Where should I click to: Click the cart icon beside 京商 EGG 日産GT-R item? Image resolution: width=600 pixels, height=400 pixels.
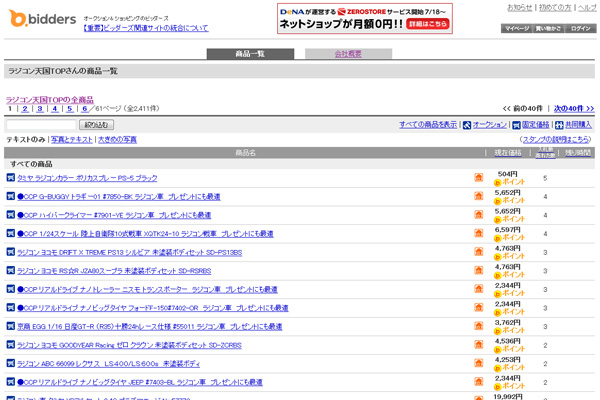tap(11, 327)
